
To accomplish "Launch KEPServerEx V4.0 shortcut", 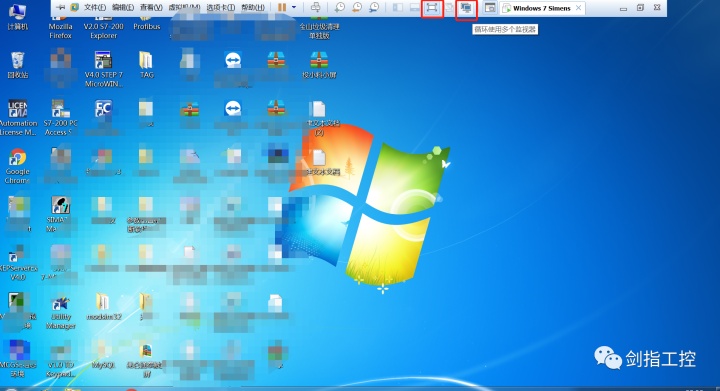I will pyautogui.click(x=17, y=263).
